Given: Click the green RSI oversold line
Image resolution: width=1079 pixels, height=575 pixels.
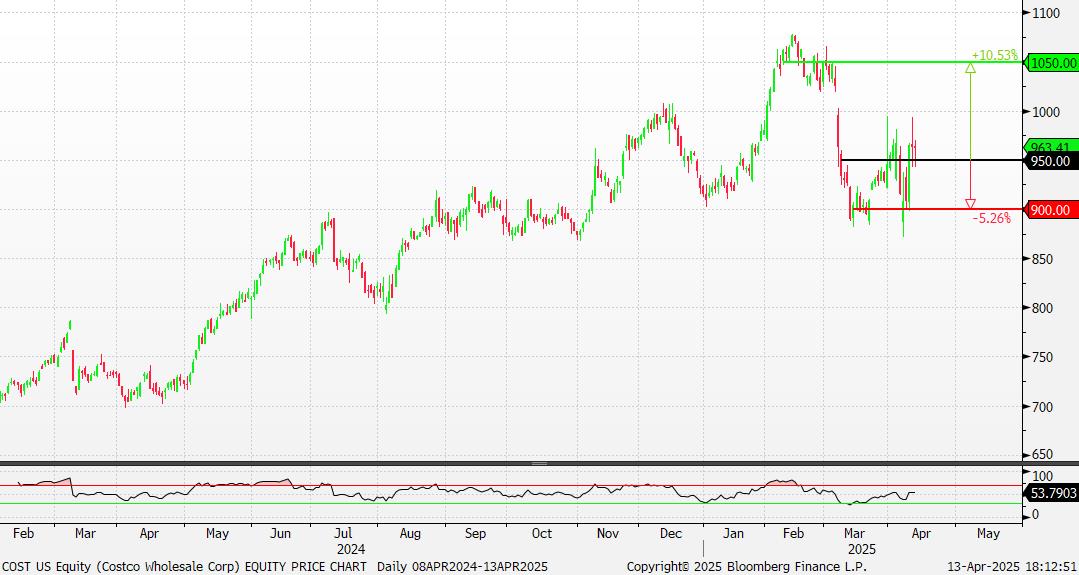Looking at the screenshot, I should [x=511, y=503].
